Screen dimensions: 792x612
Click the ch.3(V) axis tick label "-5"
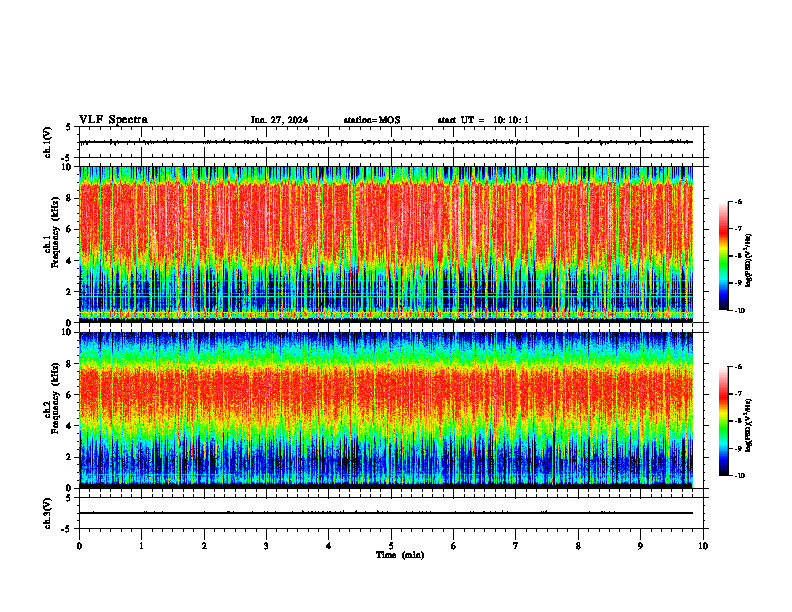tap(67, 529)
